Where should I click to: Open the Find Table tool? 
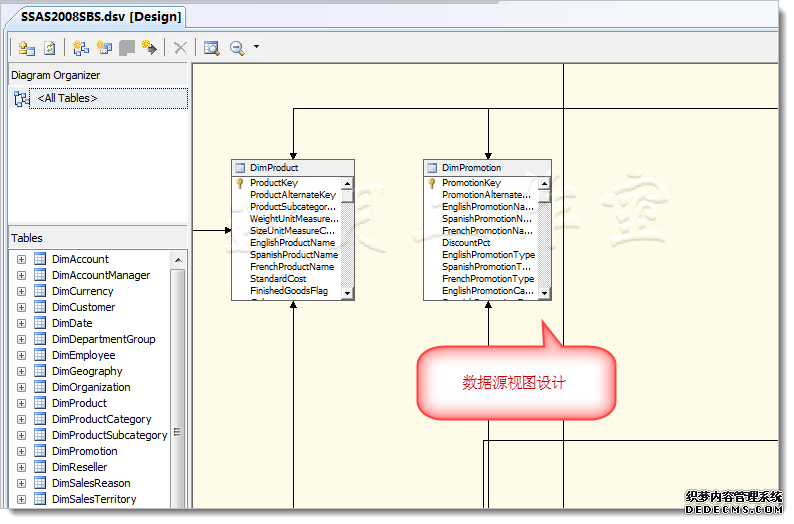pos(211,47)
